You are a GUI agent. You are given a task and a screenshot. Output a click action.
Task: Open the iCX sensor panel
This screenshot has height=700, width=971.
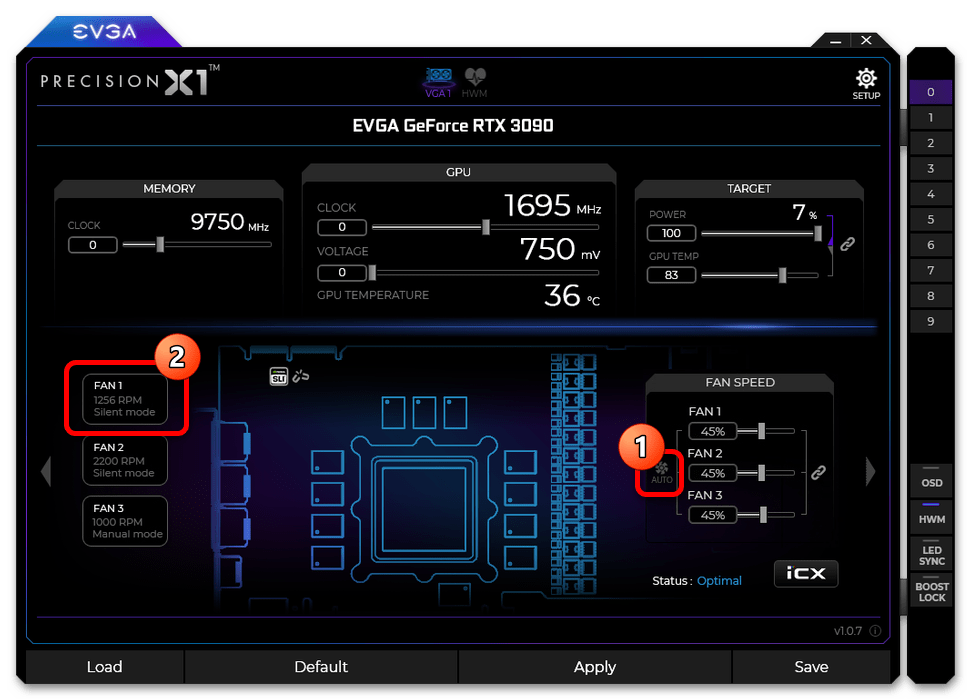pos(805,574)
